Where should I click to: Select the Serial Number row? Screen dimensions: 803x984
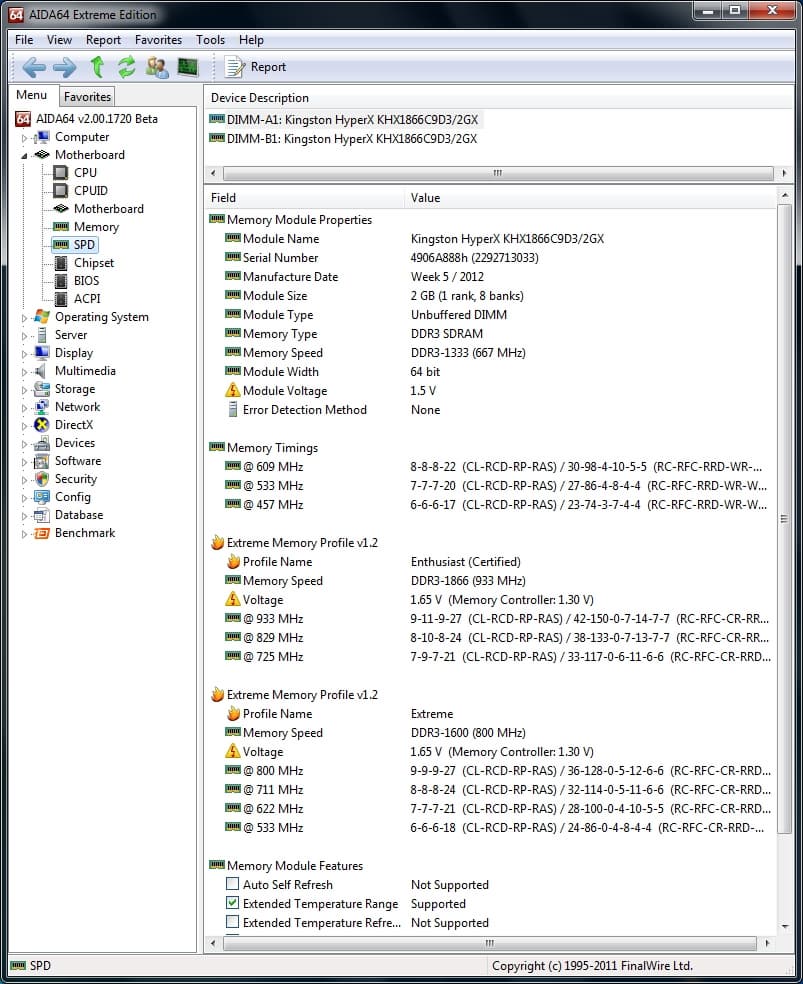pyautogui.click(x=491, y=257)
